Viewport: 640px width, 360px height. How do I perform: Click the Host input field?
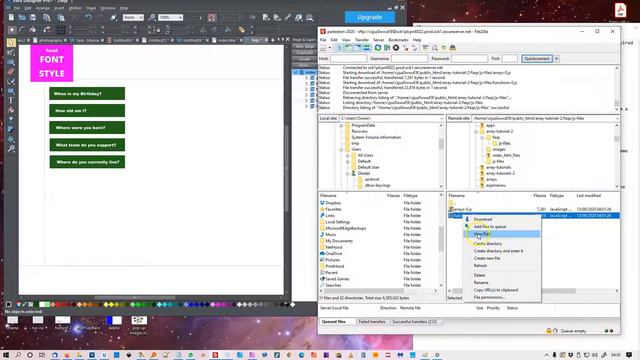click(x=348, y=59)
